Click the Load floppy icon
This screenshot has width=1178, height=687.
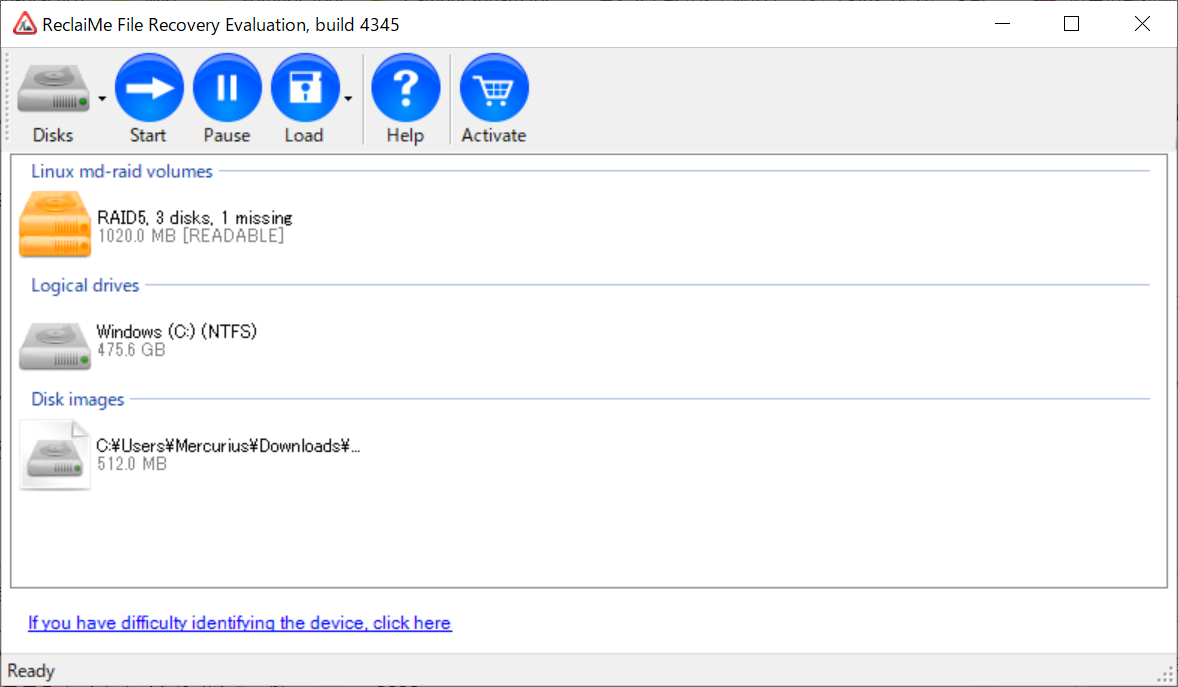[305, 88]
